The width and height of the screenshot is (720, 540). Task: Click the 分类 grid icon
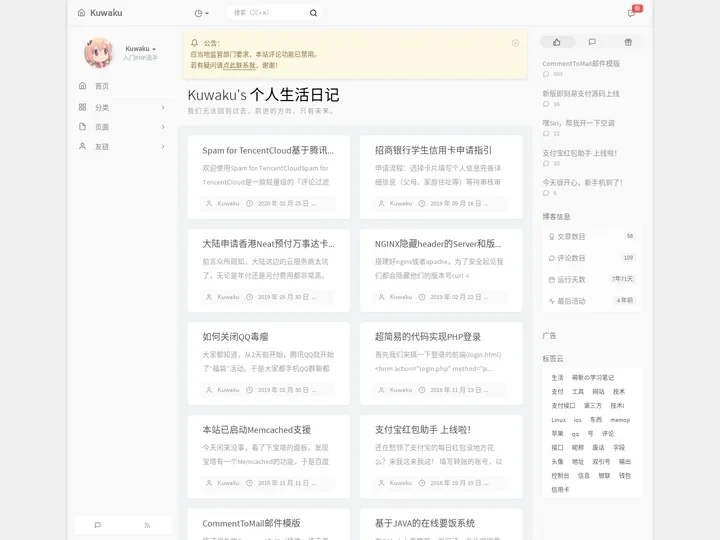[x=83, y=107]
